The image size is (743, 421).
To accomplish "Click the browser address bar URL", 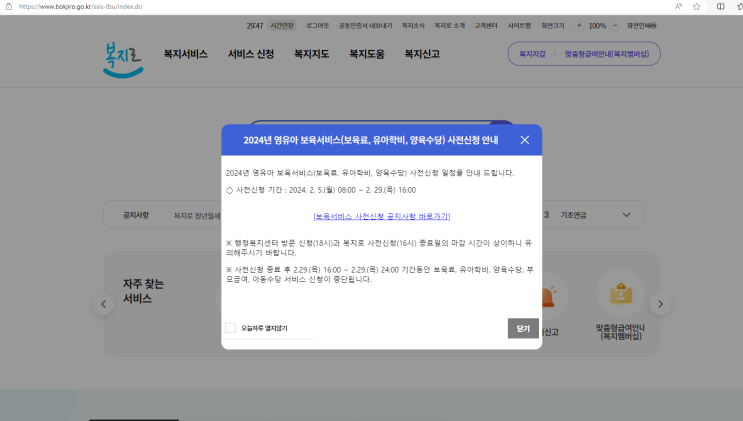I will 80,6.
